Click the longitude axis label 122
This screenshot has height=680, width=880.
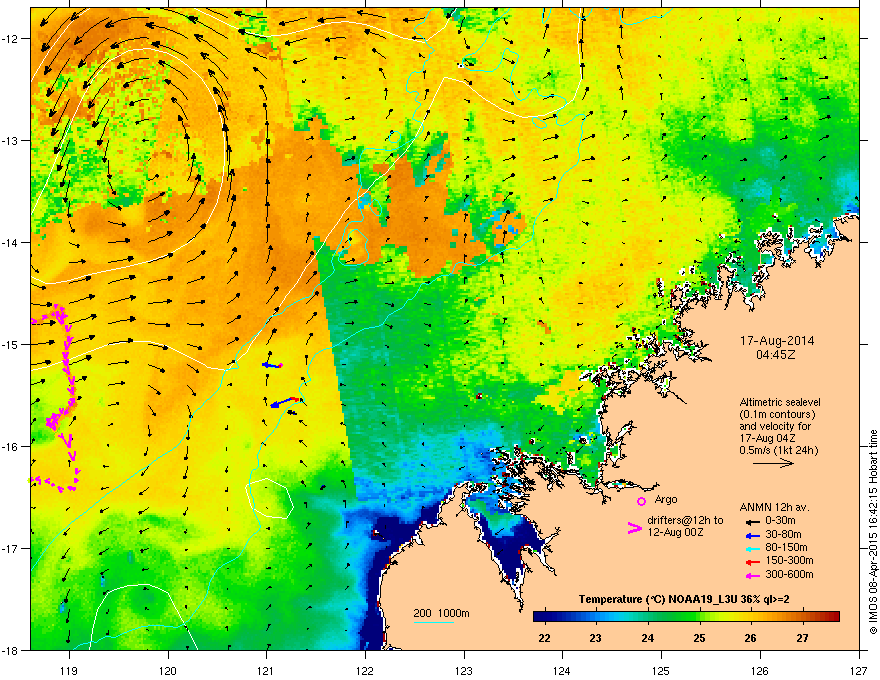365,670
